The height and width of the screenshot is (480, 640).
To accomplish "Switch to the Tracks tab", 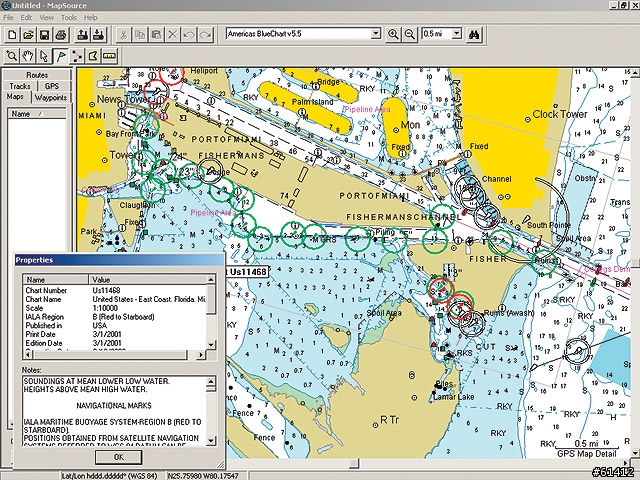I will (x=20, y=86).
